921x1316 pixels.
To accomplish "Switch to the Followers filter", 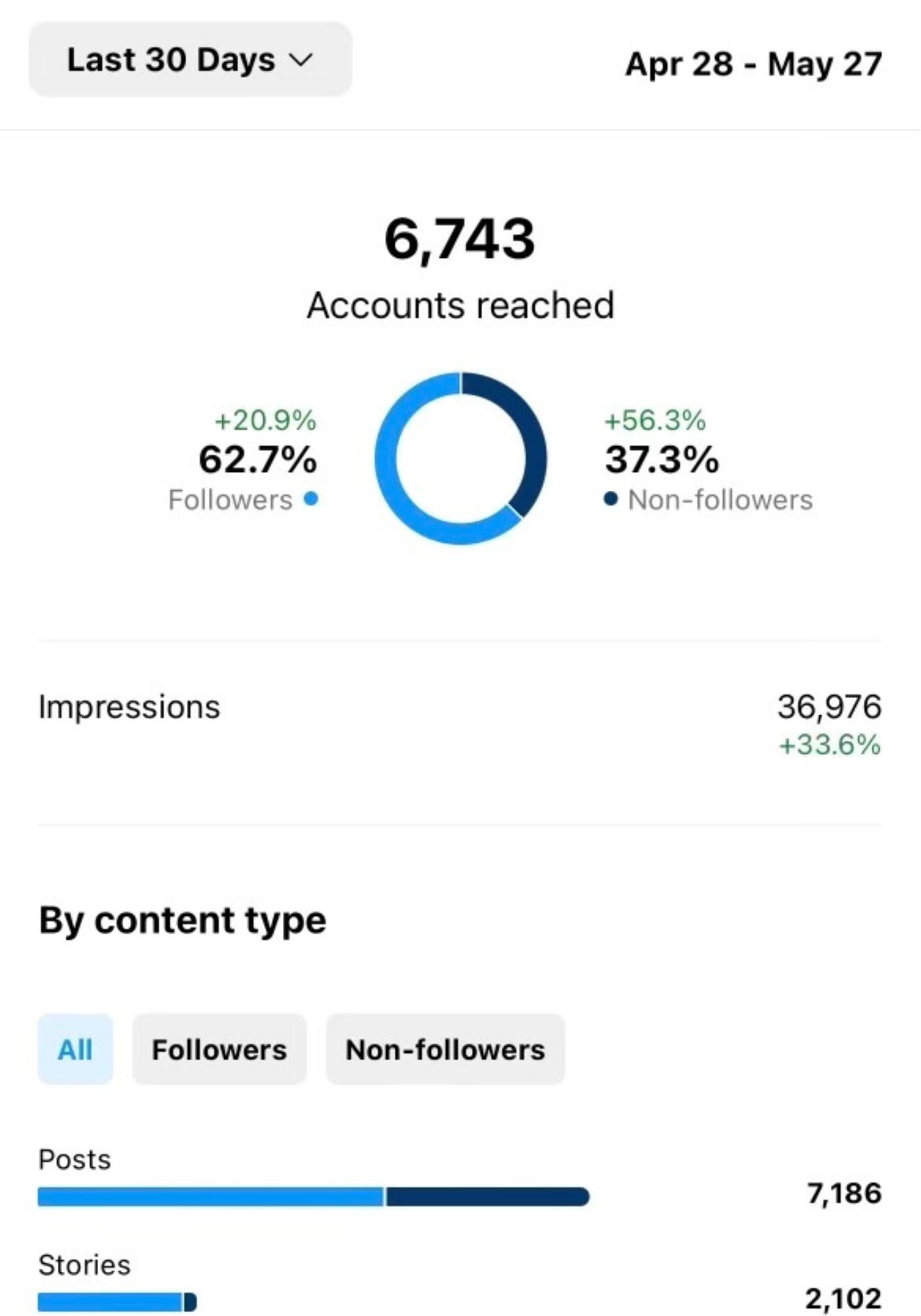I will click(x=219, y=1049).
